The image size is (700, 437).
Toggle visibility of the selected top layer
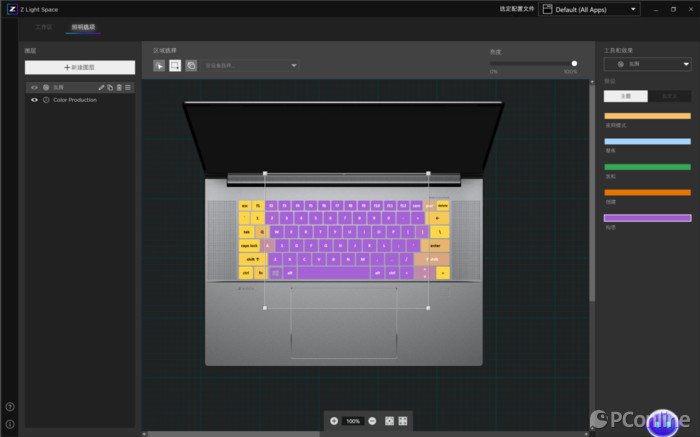34,87
